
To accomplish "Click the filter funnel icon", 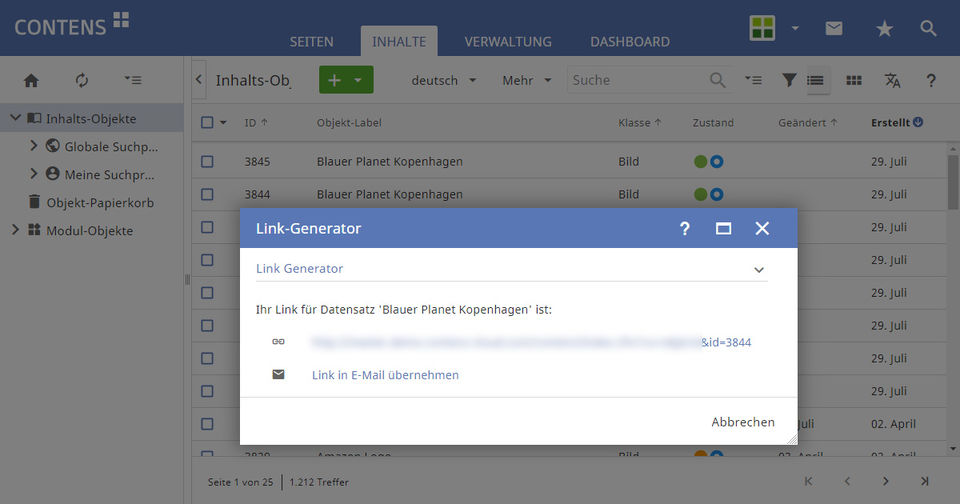I will click(x=789, y=80).
